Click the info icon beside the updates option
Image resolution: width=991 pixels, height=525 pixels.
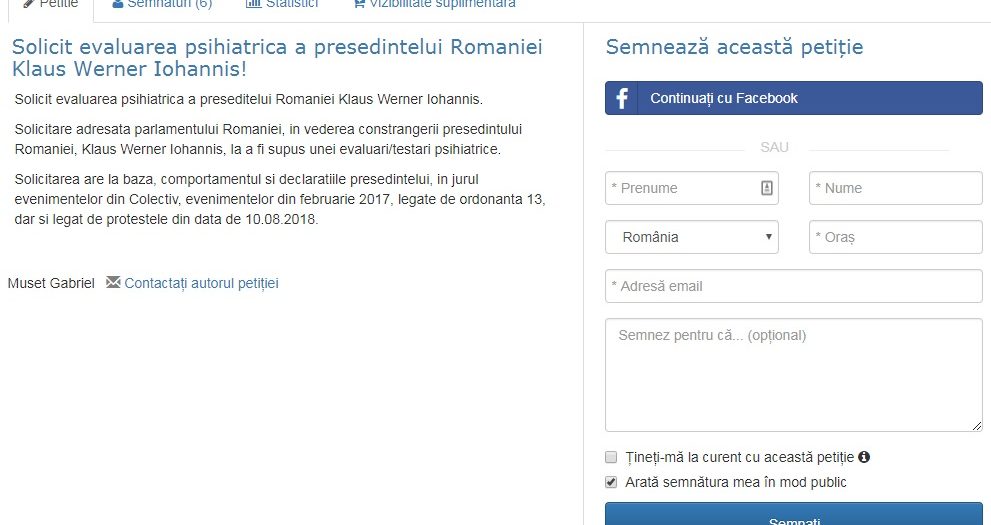[x=864, y=457]
